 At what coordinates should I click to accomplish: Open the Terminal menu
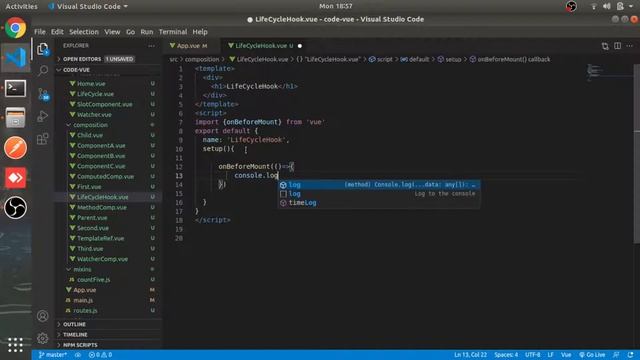click(x=173, y=32)
